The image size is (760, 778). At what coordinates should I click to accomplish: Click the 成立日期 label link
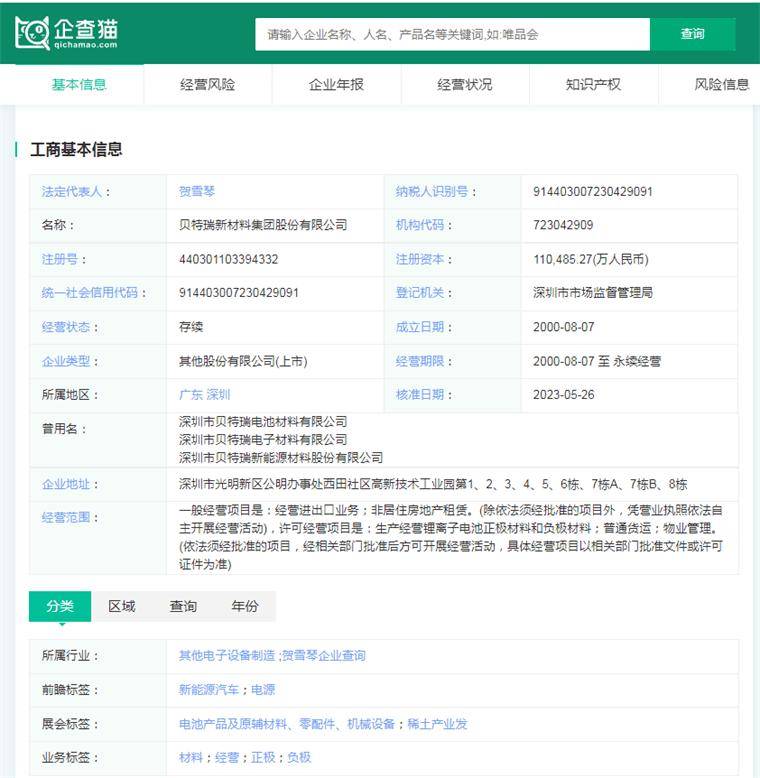(420, 327)
